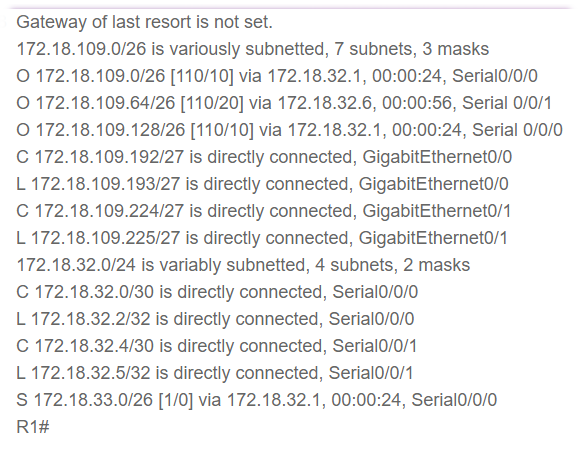Select the 172.18.109.0/26 variously subnetted line

point(253,49)
